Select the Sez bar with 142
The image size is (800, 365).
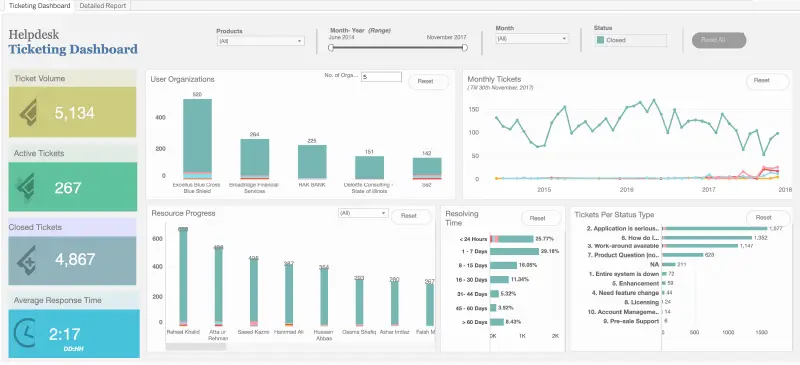tap(427, 168)
